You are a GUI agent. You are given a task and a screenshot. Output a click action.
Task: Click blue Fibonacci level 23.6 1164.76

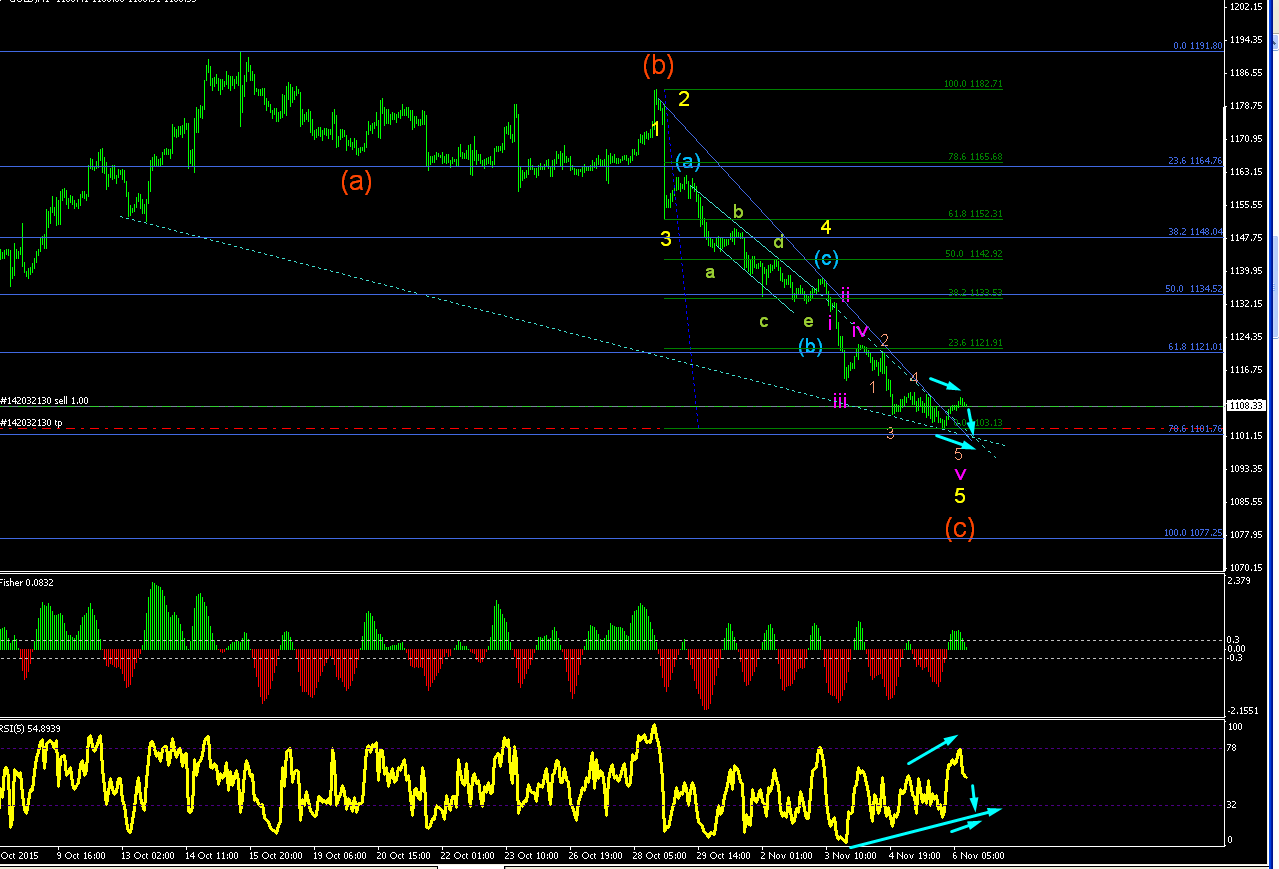point(1196,160)
